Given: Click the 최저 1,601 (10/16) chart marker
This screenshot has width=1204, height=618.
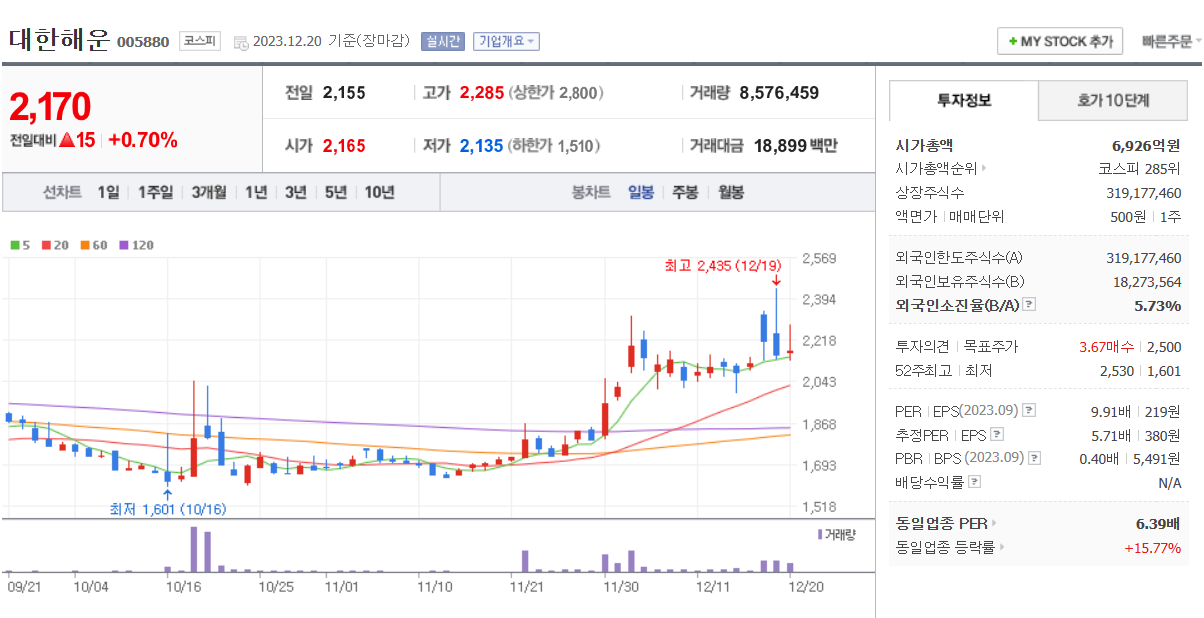Looking at the screenshot, I should pos(168,509).
